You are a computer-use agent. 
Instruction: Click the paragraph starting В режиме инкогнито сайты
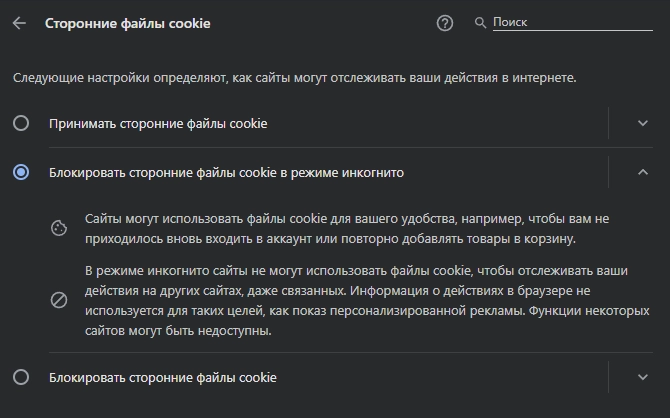367,300
